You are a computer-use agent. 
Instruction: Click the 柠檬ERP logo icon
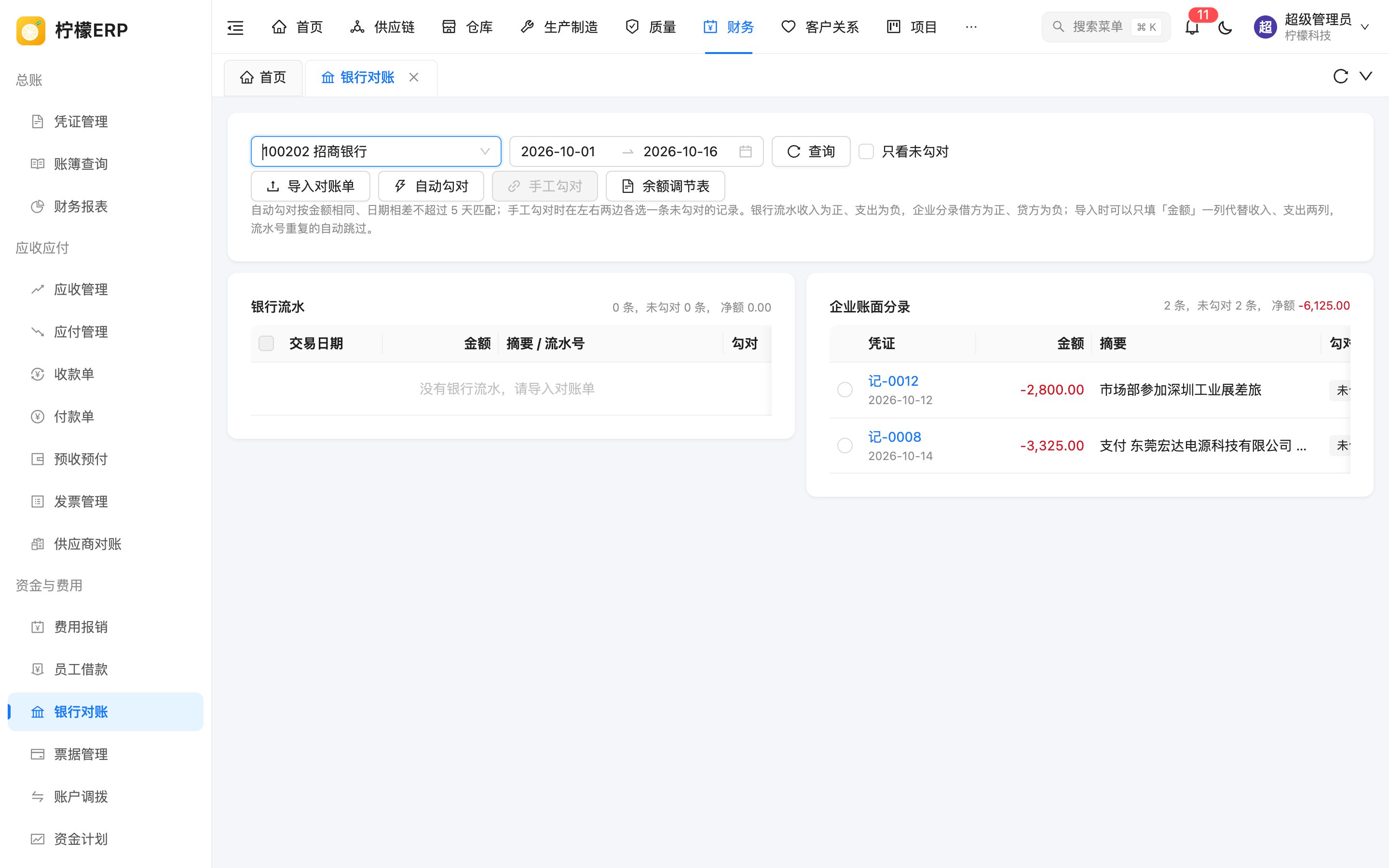coord(31,30)
